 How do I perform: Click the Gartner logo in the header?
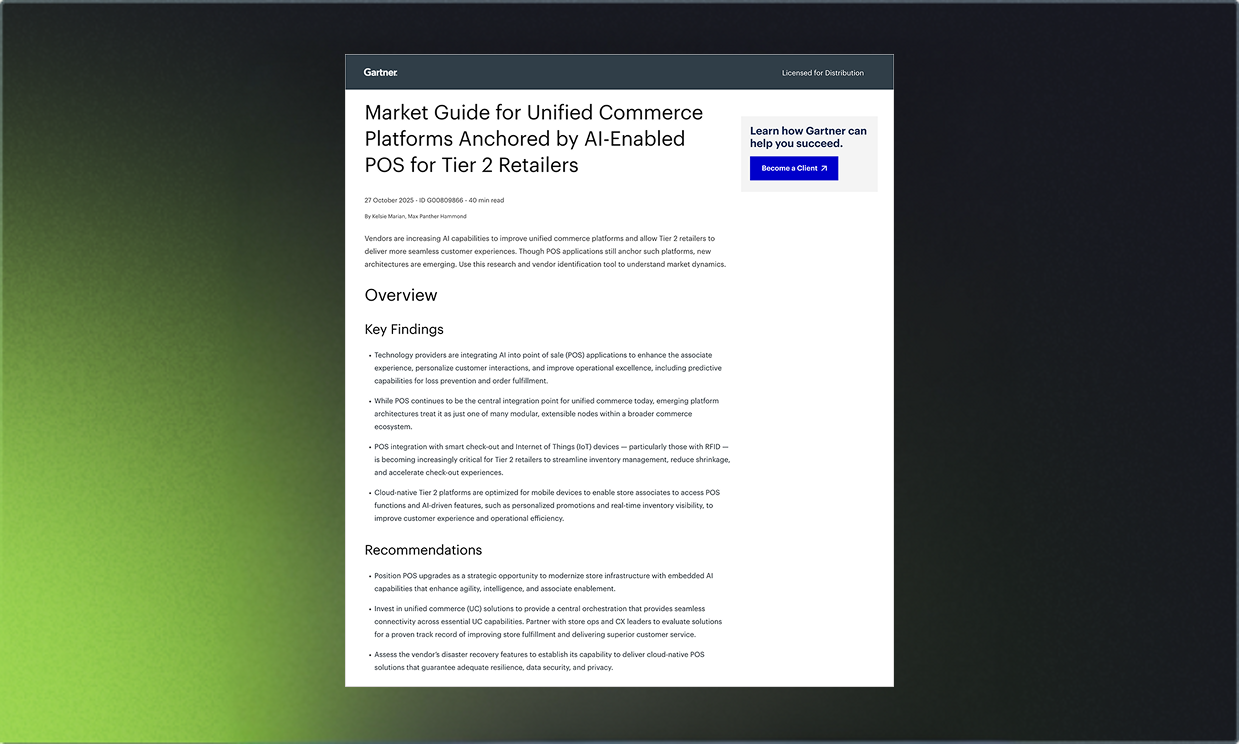click(x=380, y=72)
